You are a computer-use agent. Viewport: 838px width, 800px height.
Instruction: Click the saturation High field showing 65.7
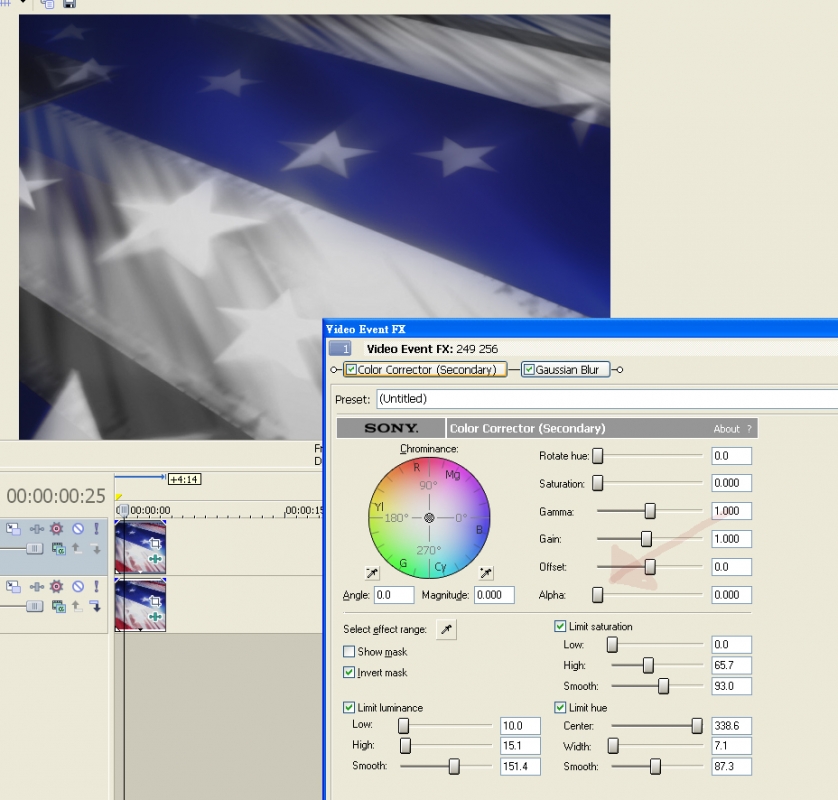coord(732,665)
